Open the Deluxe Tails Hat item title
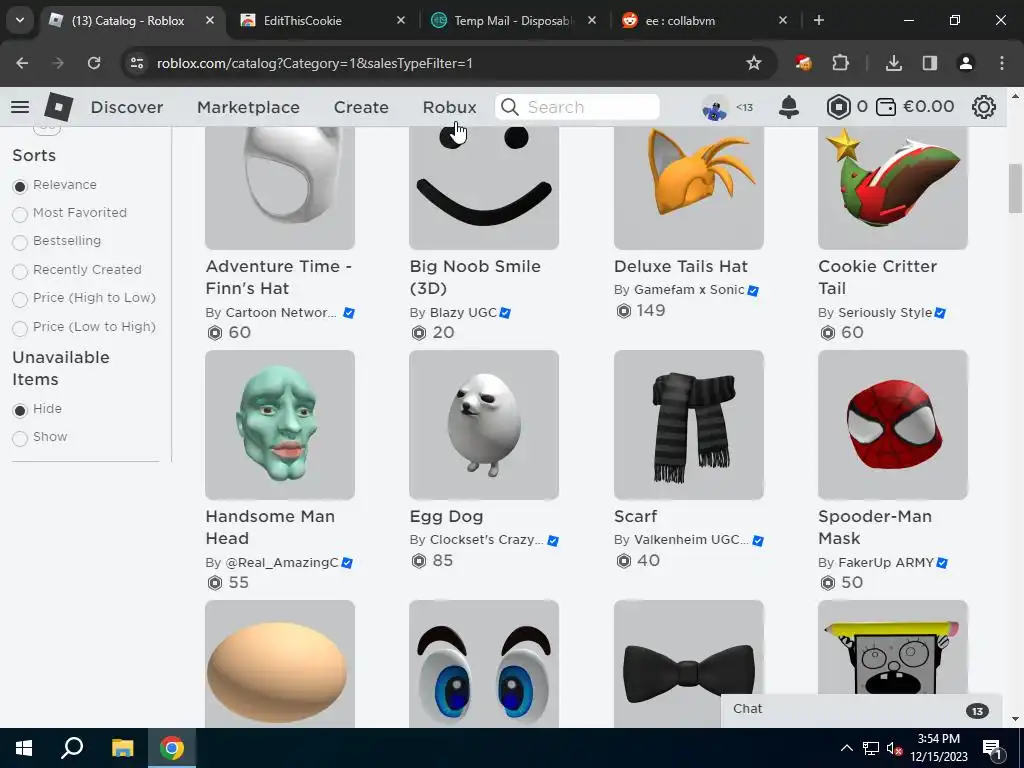The image size is (1024, 768). 680,266
